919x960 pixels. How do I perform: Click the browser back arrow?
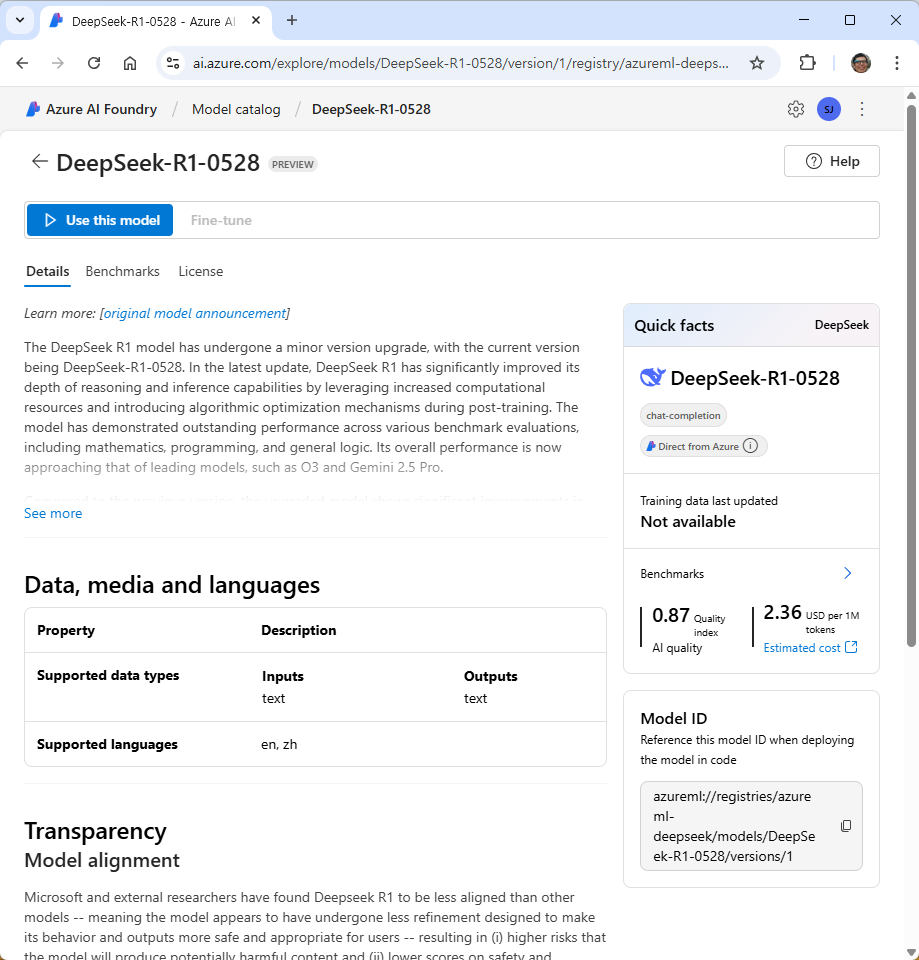coord(23,63)
